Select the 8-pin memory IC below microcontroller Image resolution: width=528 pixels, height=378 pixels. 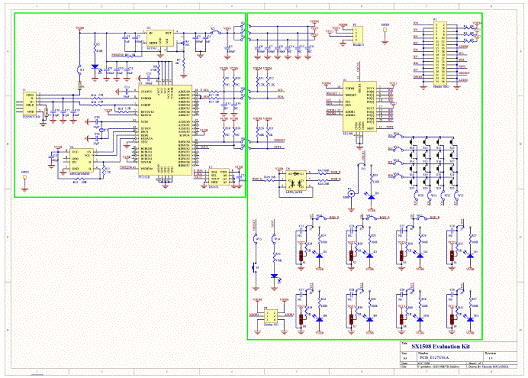coord(81,161)
